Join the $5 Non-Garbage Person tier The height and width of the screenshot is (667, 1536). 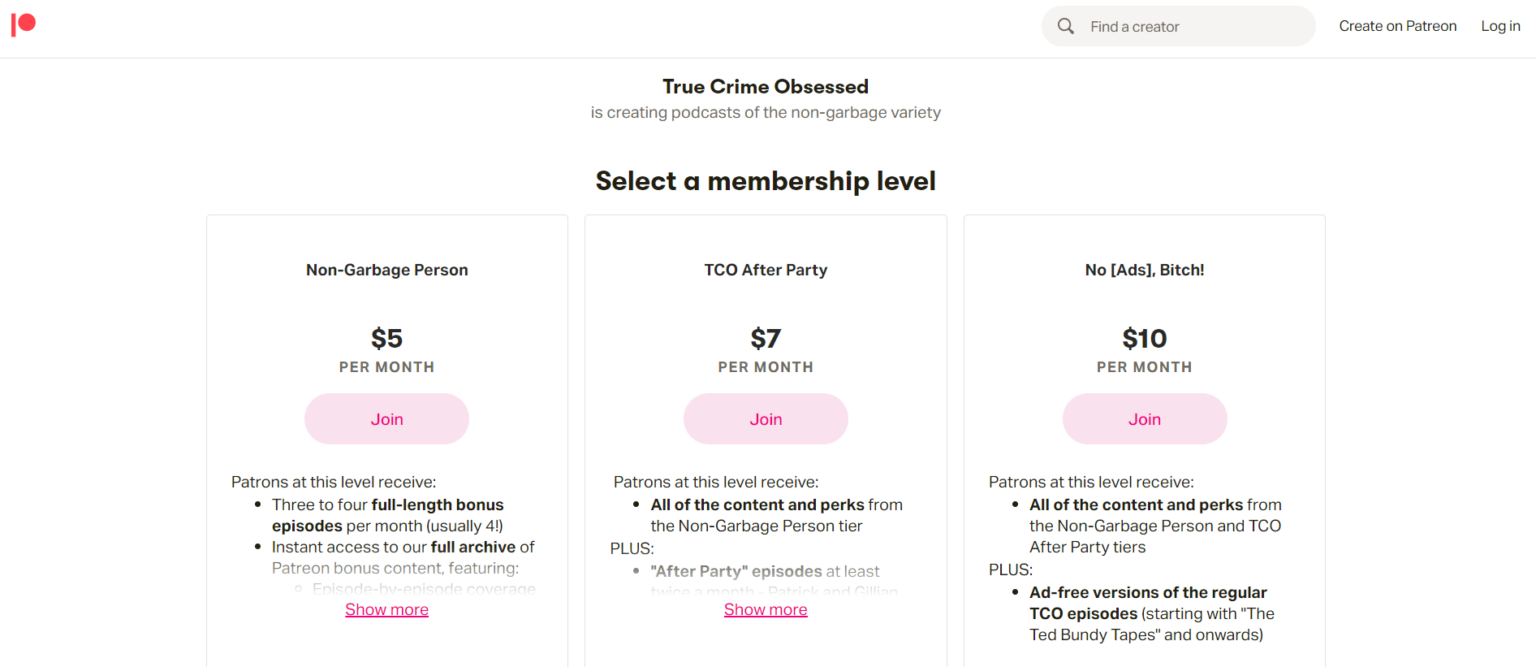pos(387,419)
